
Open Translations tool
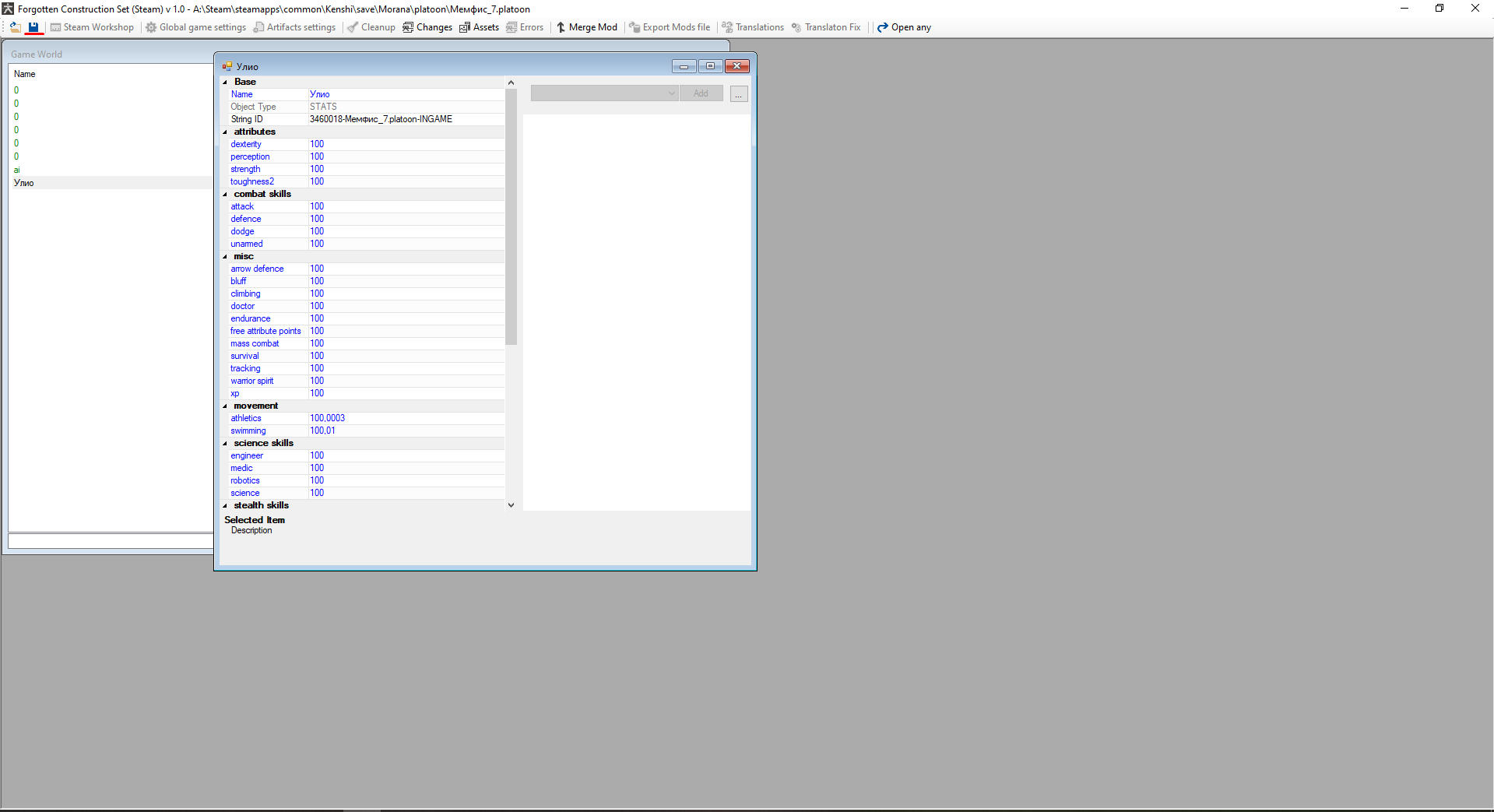coord(753,27)
